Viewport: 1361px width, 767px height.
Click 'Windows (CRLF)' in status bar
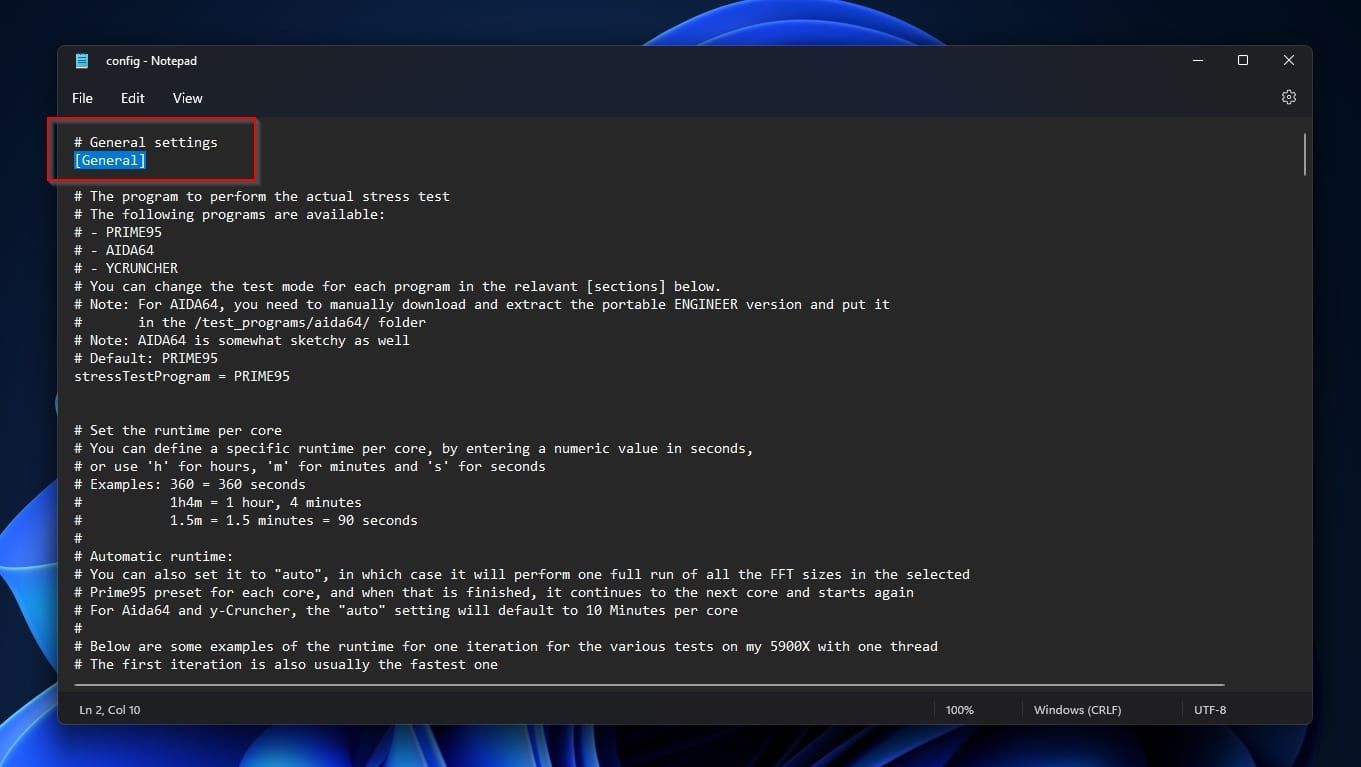[x=1077, y=710]
